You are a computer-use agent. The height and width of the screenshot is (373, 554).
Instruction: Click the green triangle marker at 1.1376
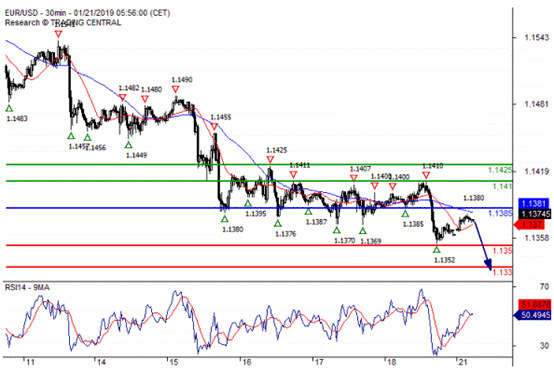tap(278, 223)
